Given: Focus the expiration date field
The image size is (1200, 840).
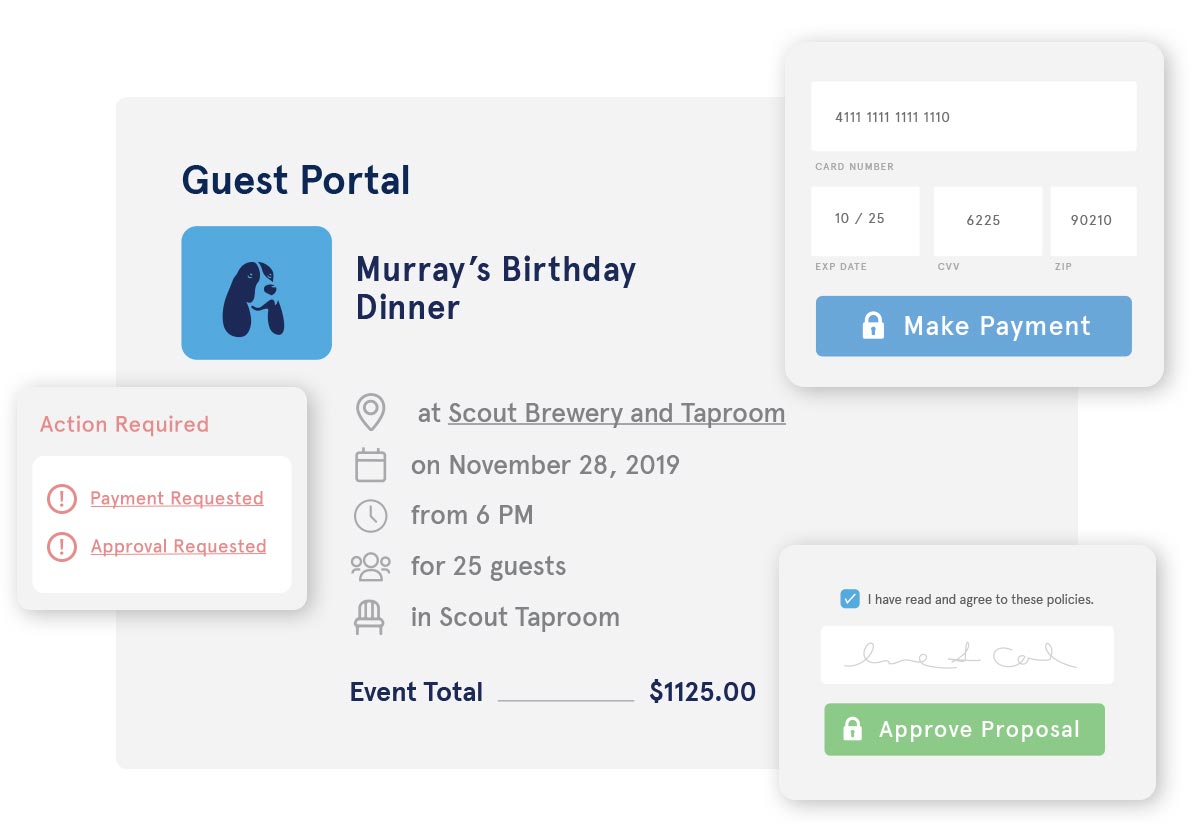Looking at the screenshot, I should point(865,220).
